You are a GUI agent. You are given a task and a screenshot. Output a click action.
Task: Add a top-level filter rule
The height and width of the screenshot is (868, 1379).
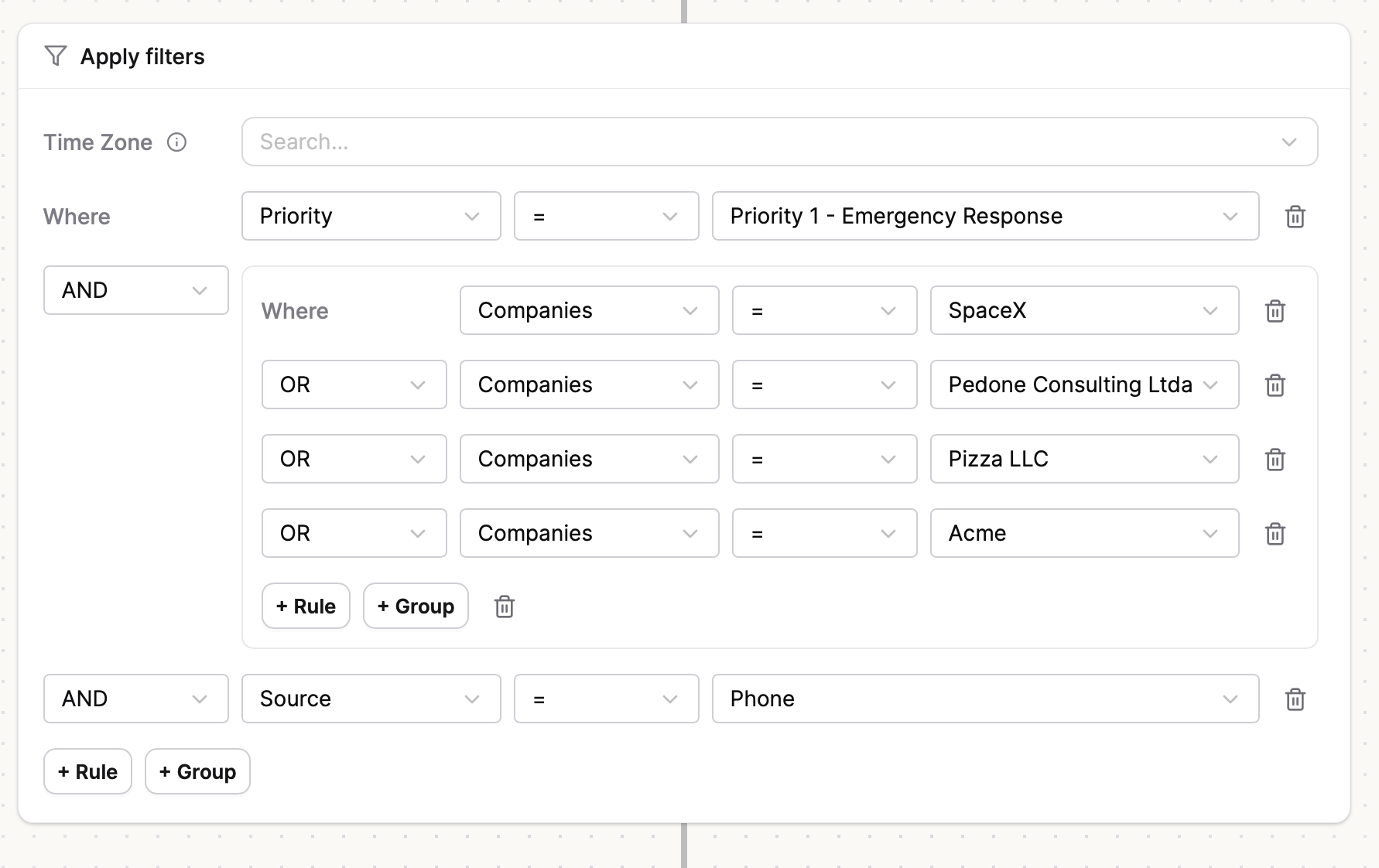click(87, 771)
